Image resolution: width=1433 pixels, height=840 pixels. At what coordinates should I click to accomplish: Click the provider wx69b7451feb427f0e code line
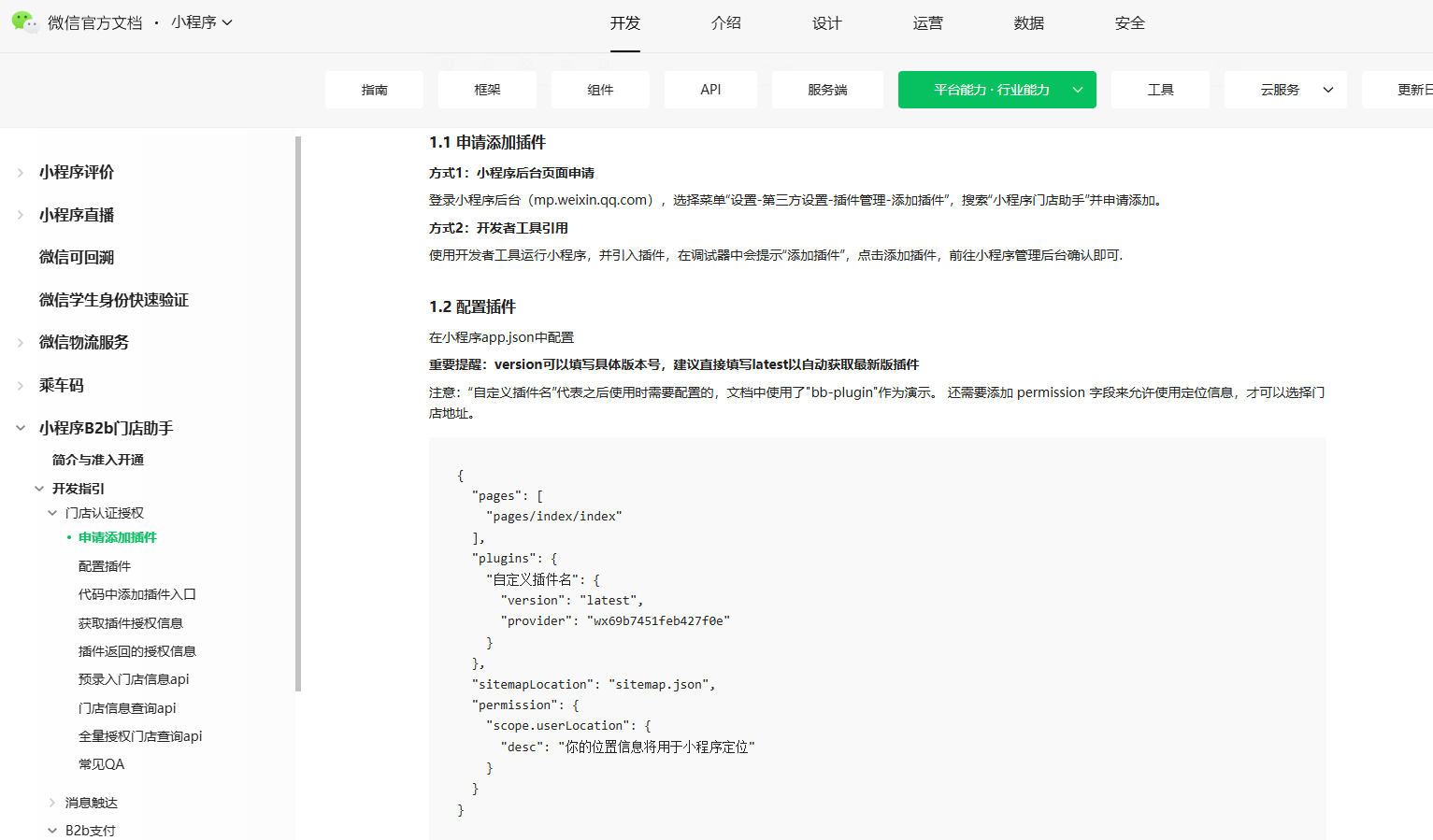pyautogui.click(x=615, y=621)
